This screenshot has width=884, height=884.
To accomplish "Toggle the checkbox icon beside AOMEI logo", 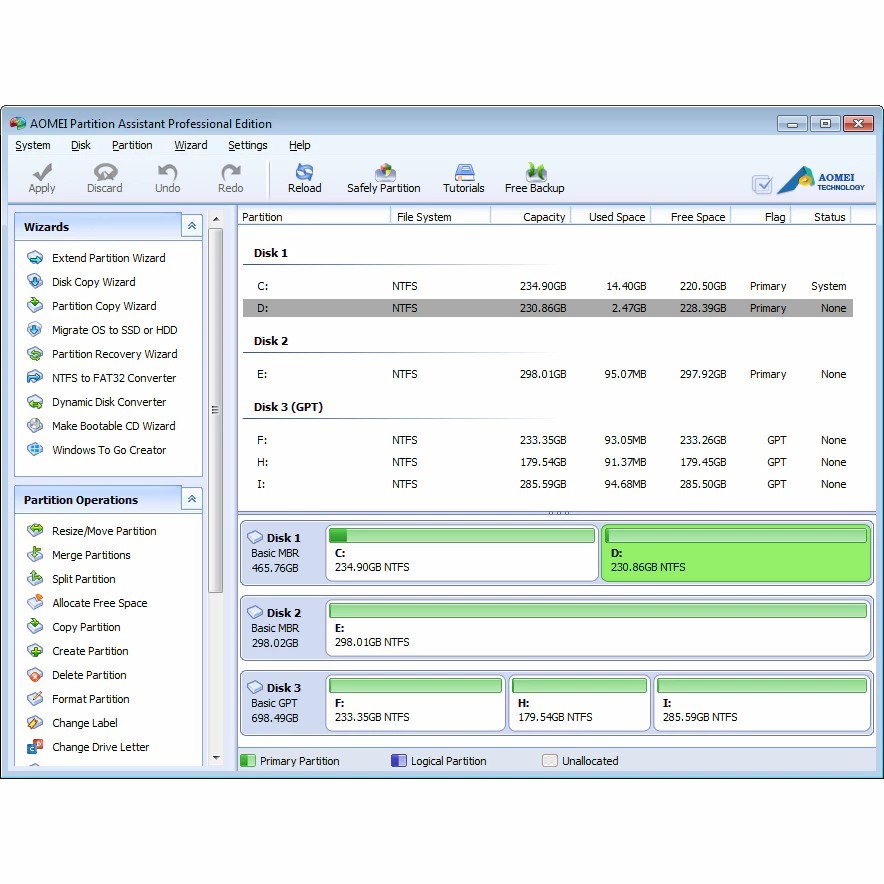I will pyautogui.click(x=762, y=184).
